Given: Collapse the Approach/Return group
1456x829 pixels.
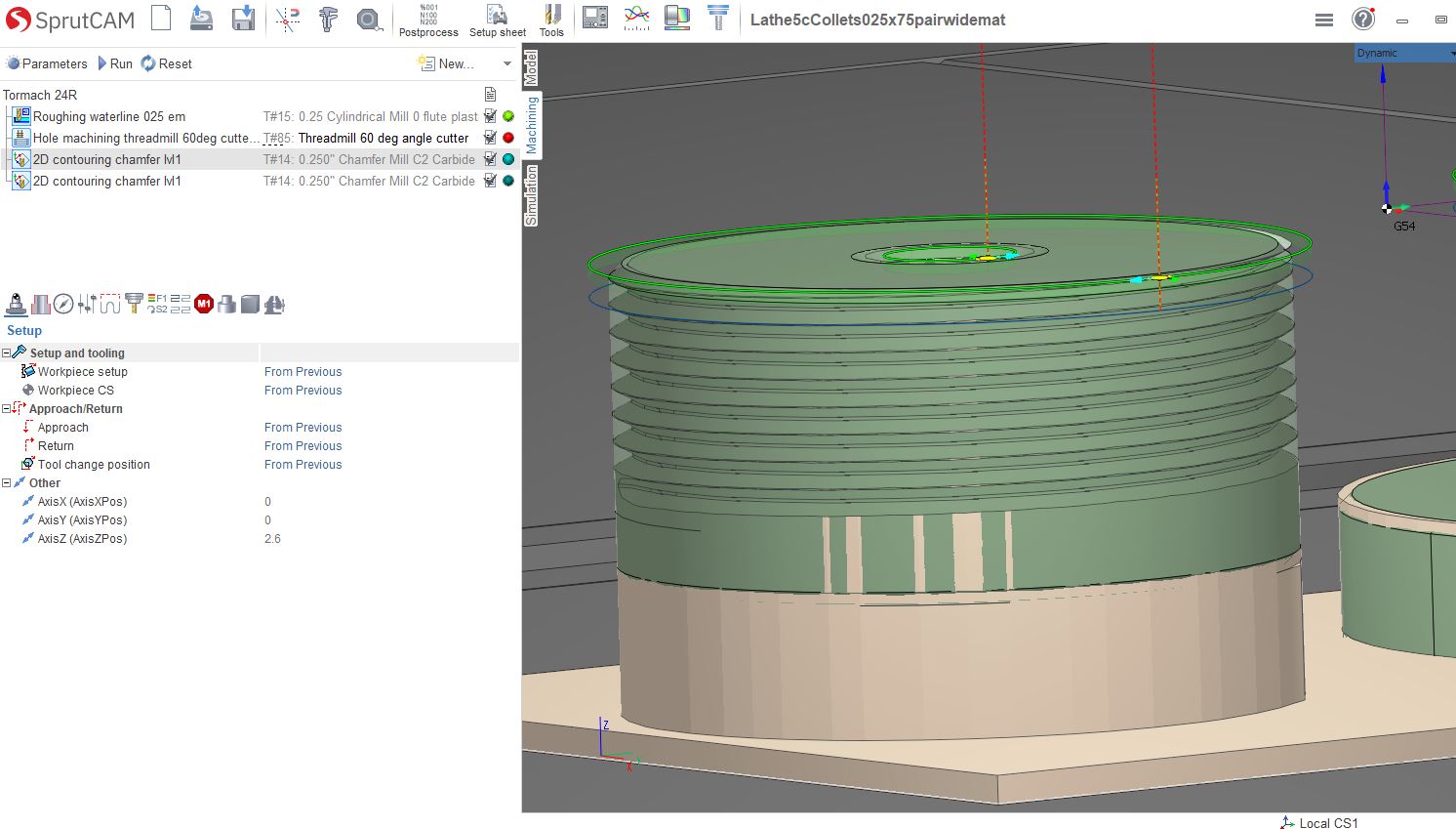Looking at the screenshot, I should [6, 408].
